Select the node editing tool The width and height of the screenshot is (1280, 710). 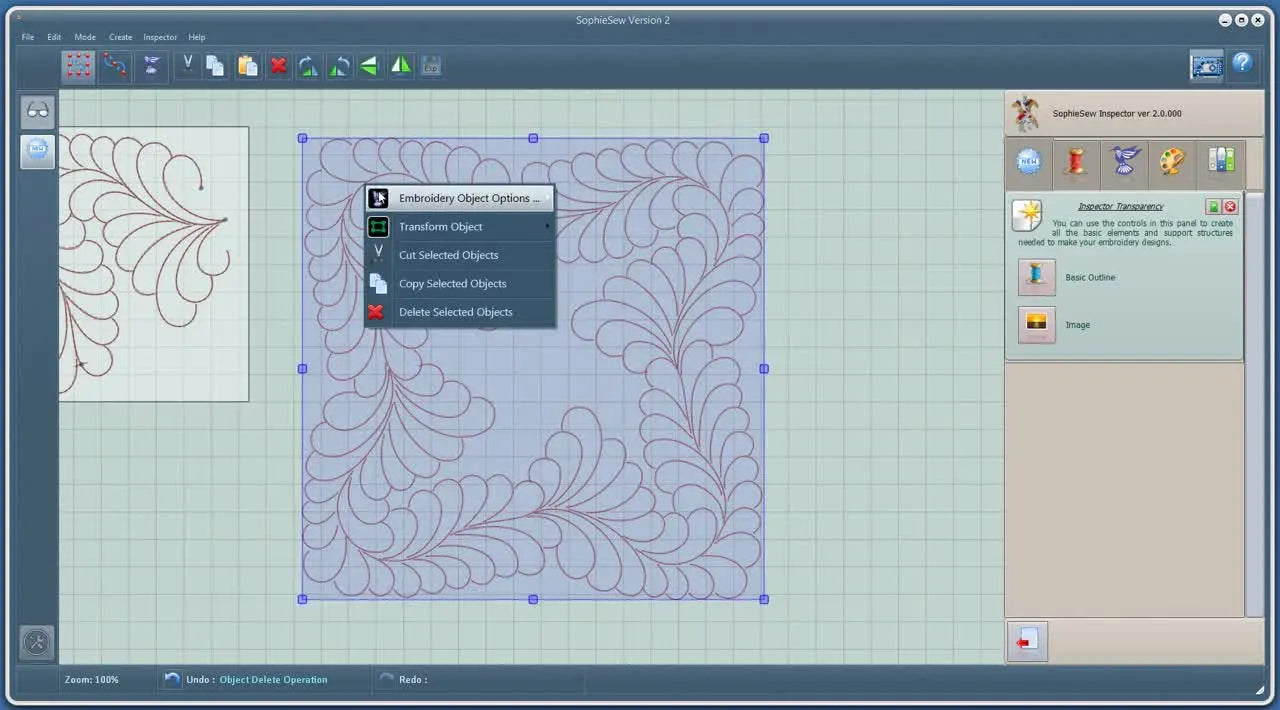[114, 65]
